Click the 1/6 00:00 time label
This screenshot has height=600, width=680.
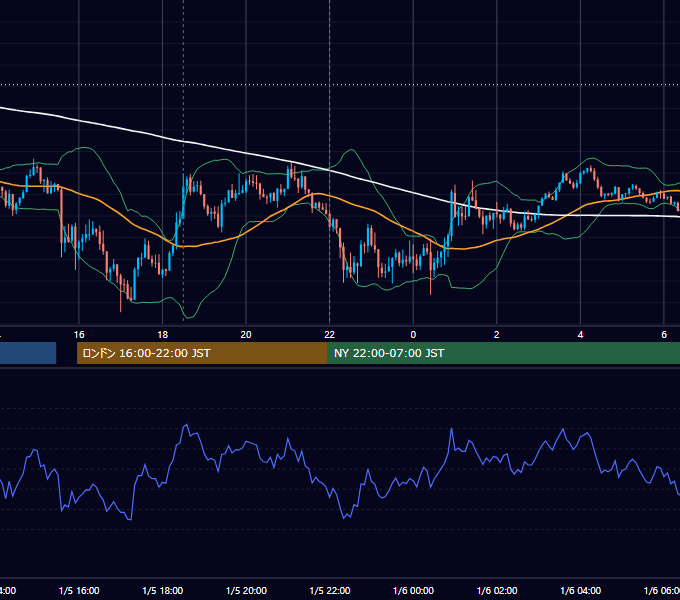(413, 590)
